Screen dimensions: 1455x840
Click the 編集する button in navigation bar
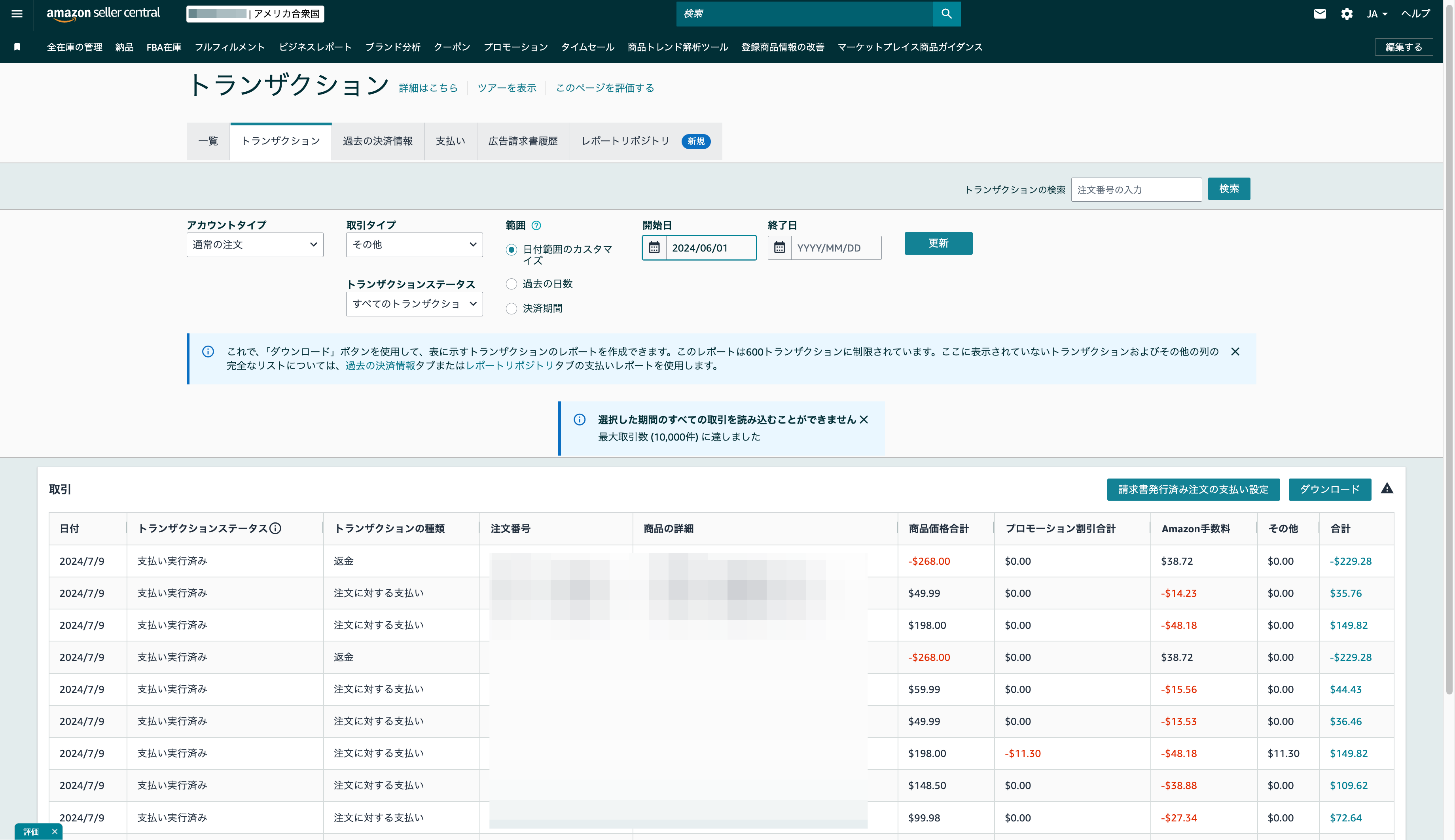[x=1404, y=47]
